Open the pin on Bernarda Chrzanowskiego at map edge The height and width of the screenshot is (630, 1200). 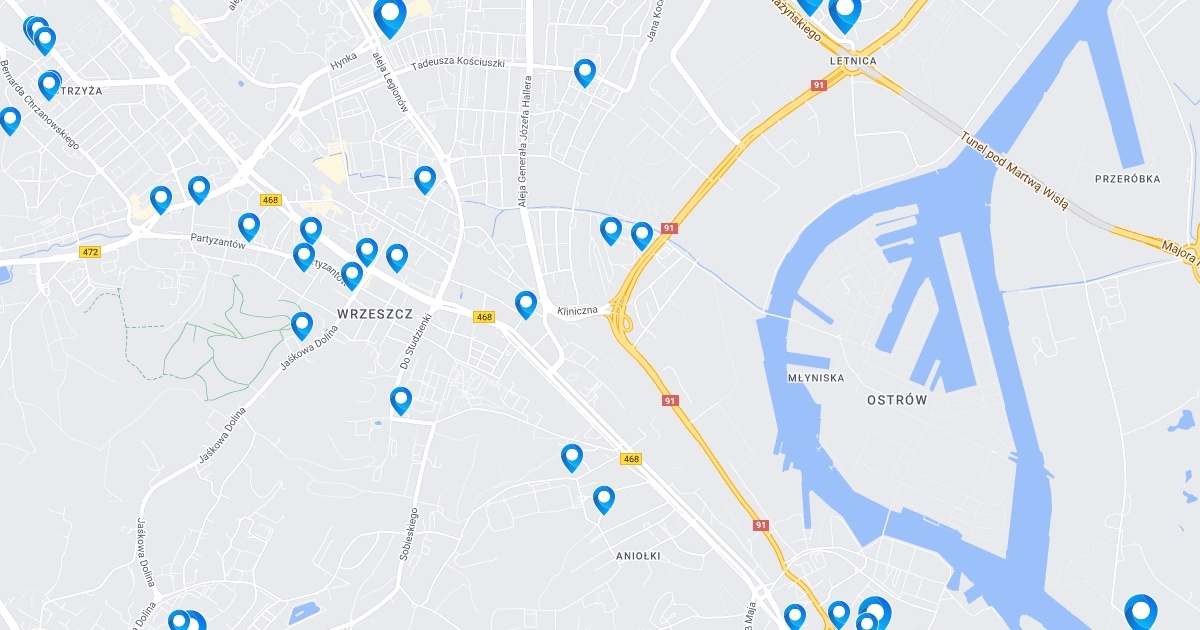point(10,120)
